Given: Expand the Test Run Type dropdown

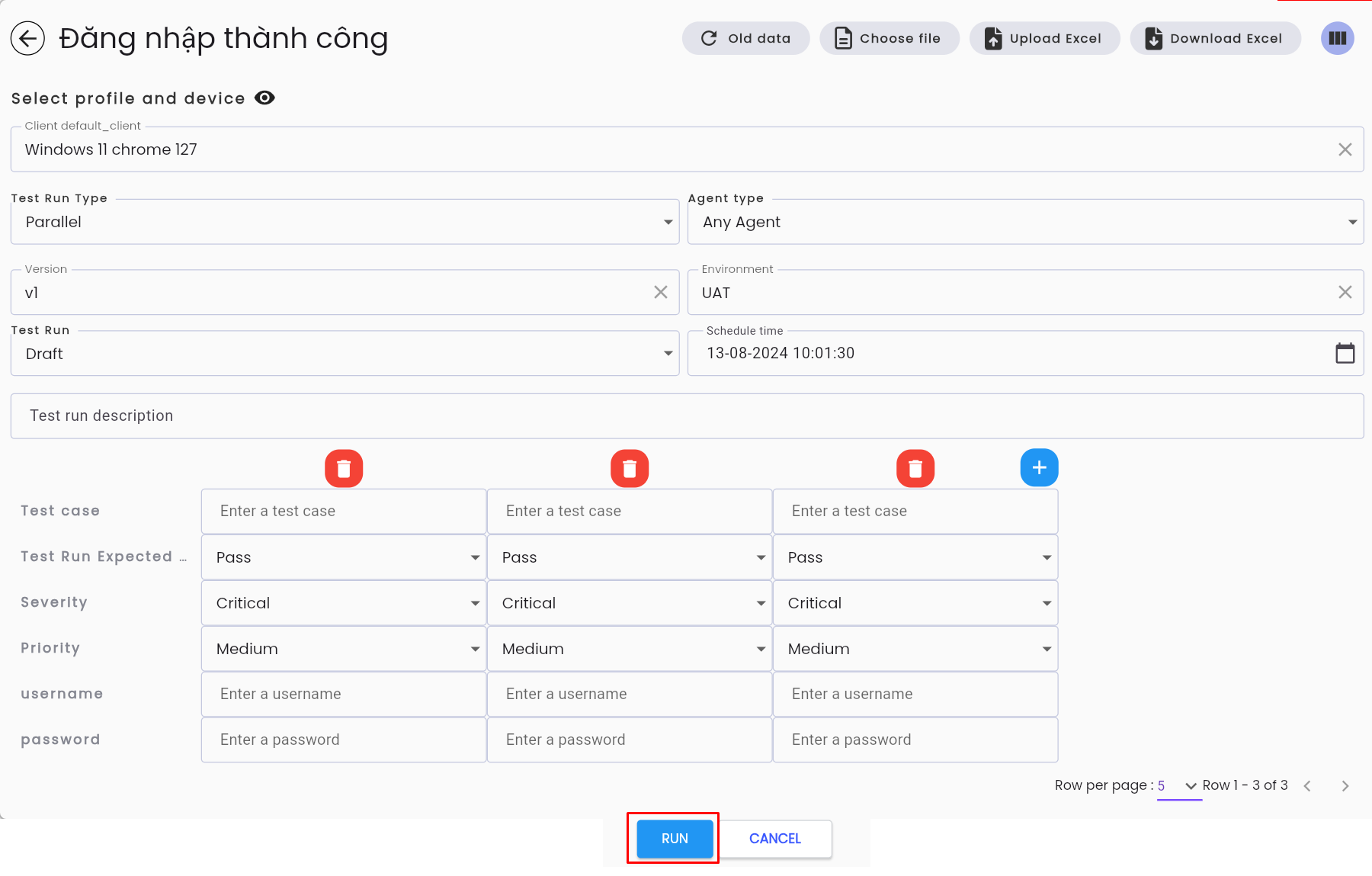Looking at the screenshot, I should point(345,222).
